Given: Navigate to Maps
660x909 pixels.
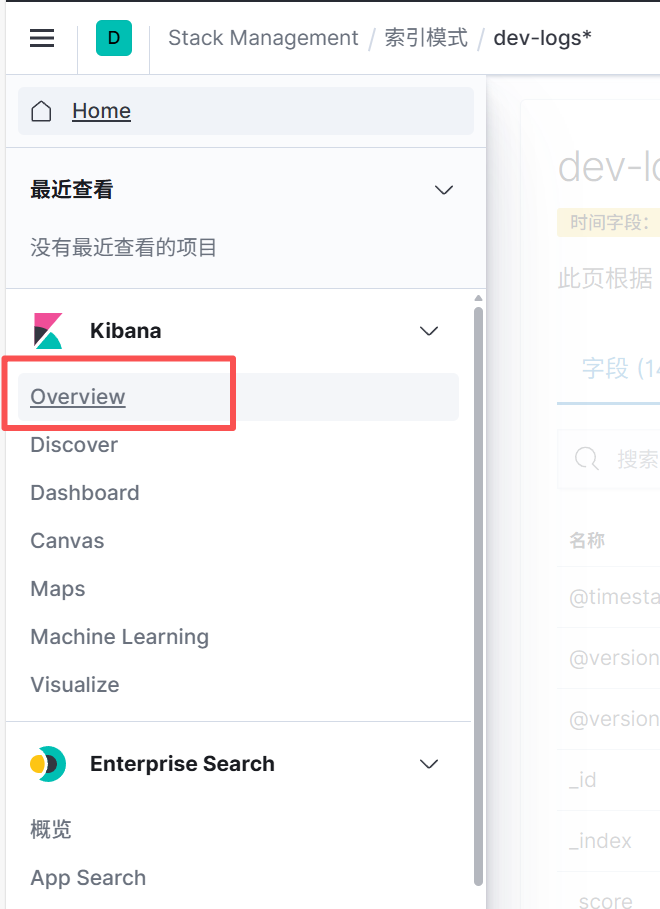Looking at the screenshot, I should point(58,589).
